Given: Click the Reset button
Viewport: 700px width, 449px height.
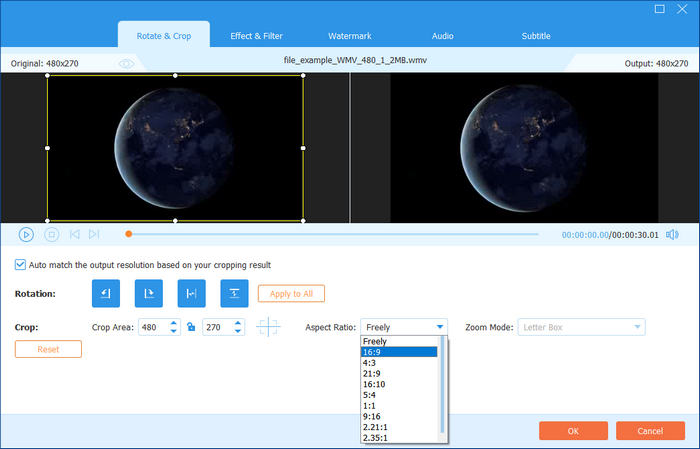Looking at the screenshot, I should pos(48,349).
